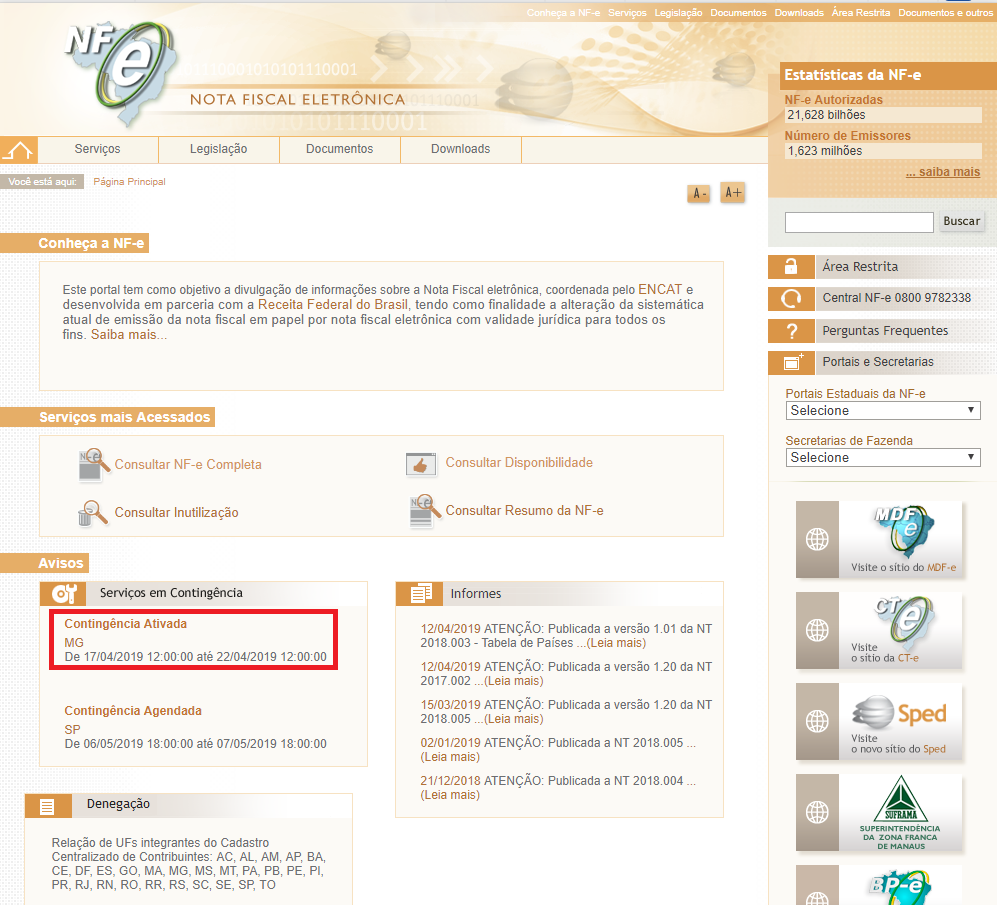Click the globe icon beside the CT-e banner

click(817, 630)
